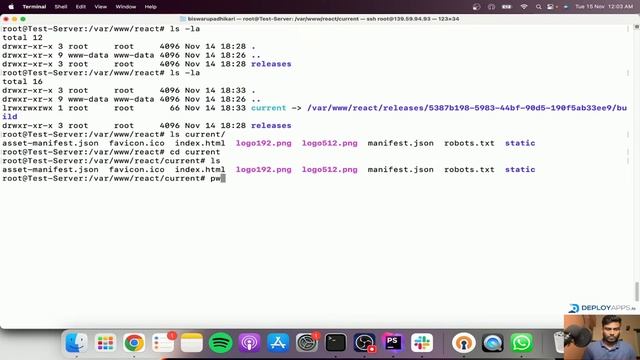Open the OpenVPN Connect icon in the Dock
This screenshot has width=640, height=360.
(464, 343)
